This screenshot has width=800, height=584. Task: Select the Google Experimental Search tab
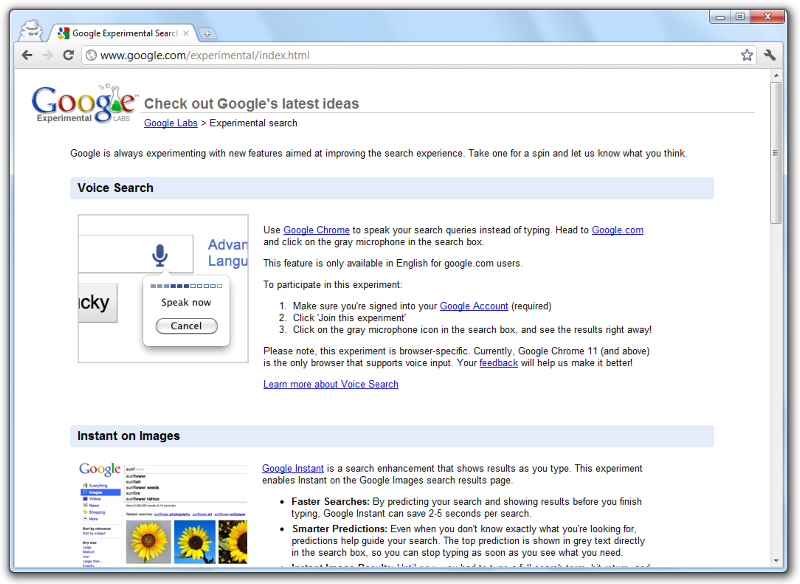pos(123,33)
